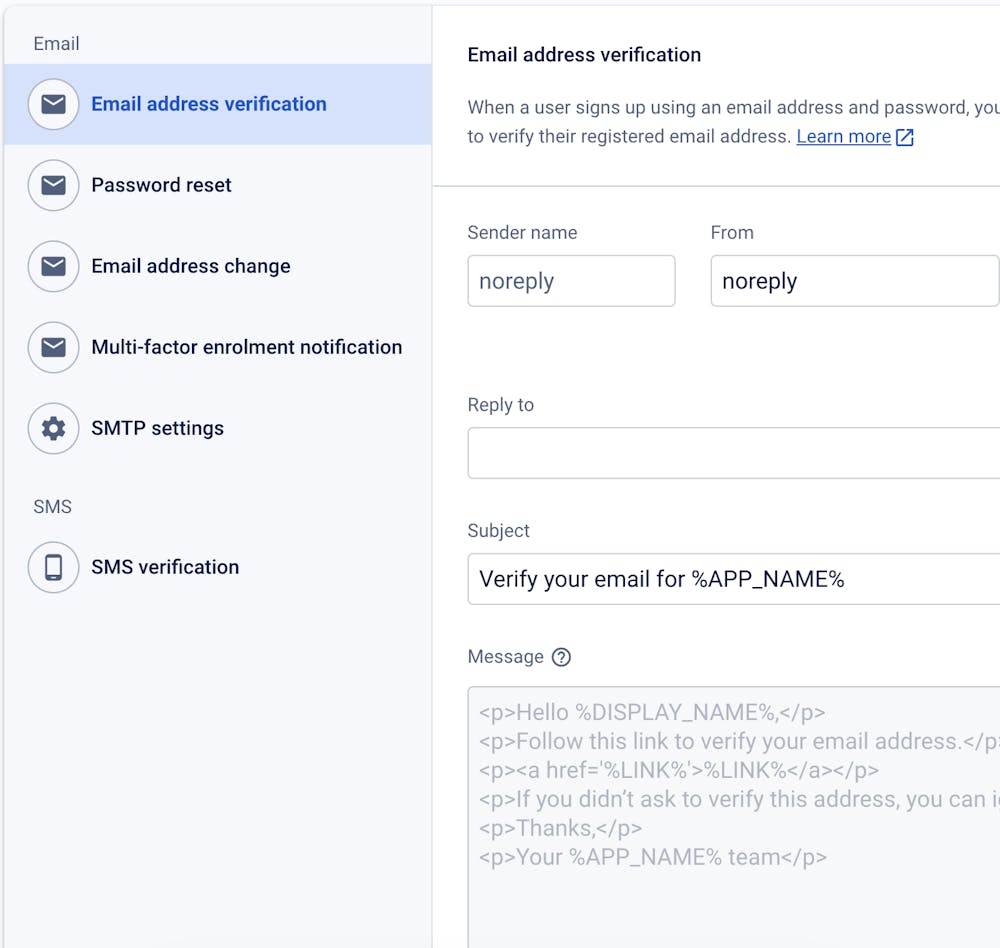Focus the Reply to field
The image size is (1000, 948).
click(733, 453)
